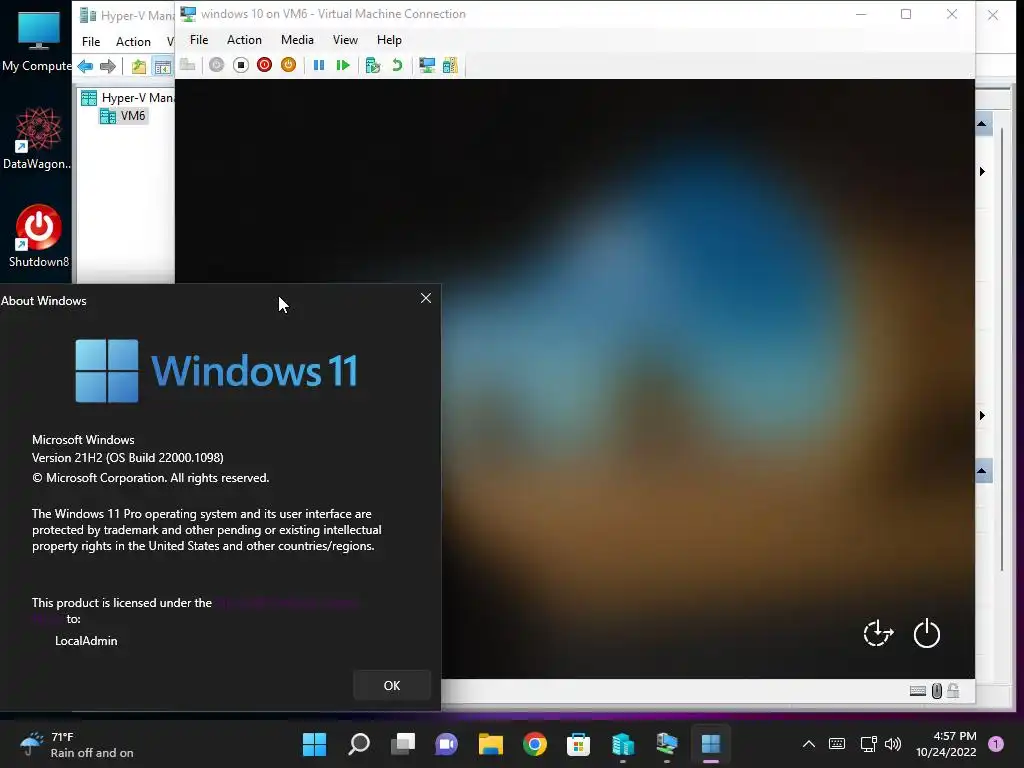This screenshot has height=768, width=1024.
Task: Close the About Windows dialog
Action: pyautogui.click(x=426, y=298)
